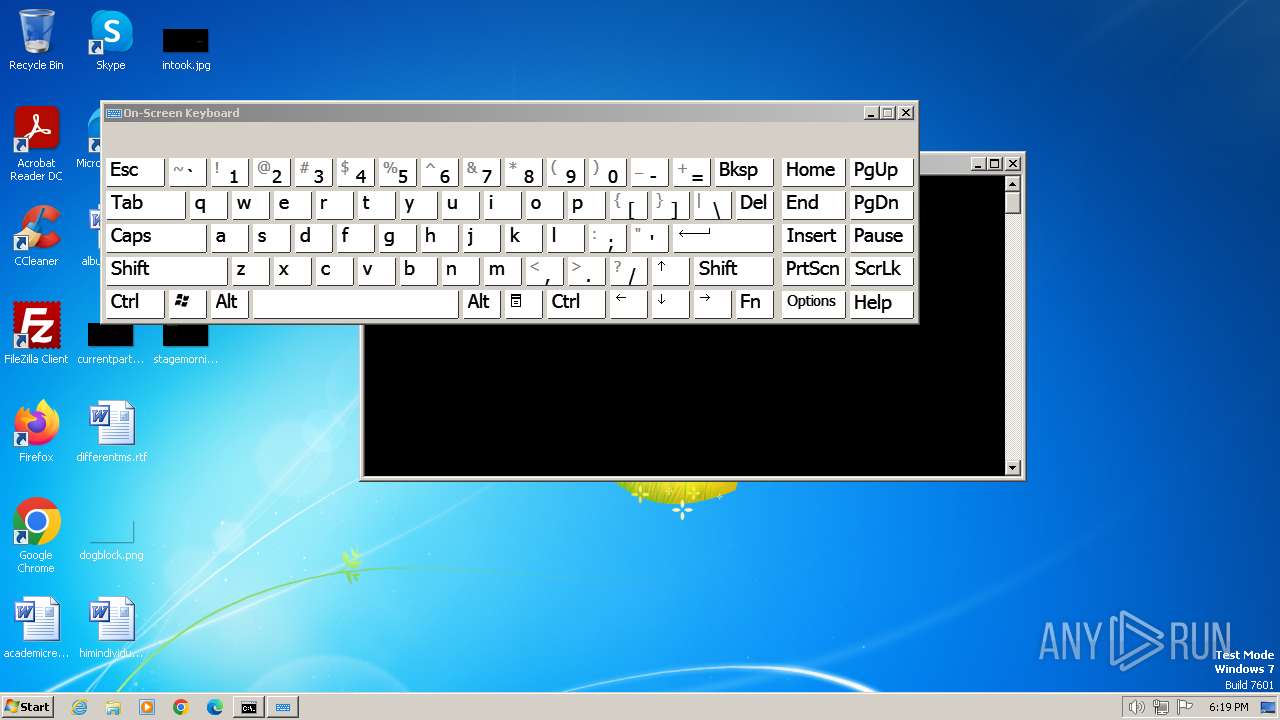Click the context menu key on keyboard
1280x720 pixels.
point(524,302)
